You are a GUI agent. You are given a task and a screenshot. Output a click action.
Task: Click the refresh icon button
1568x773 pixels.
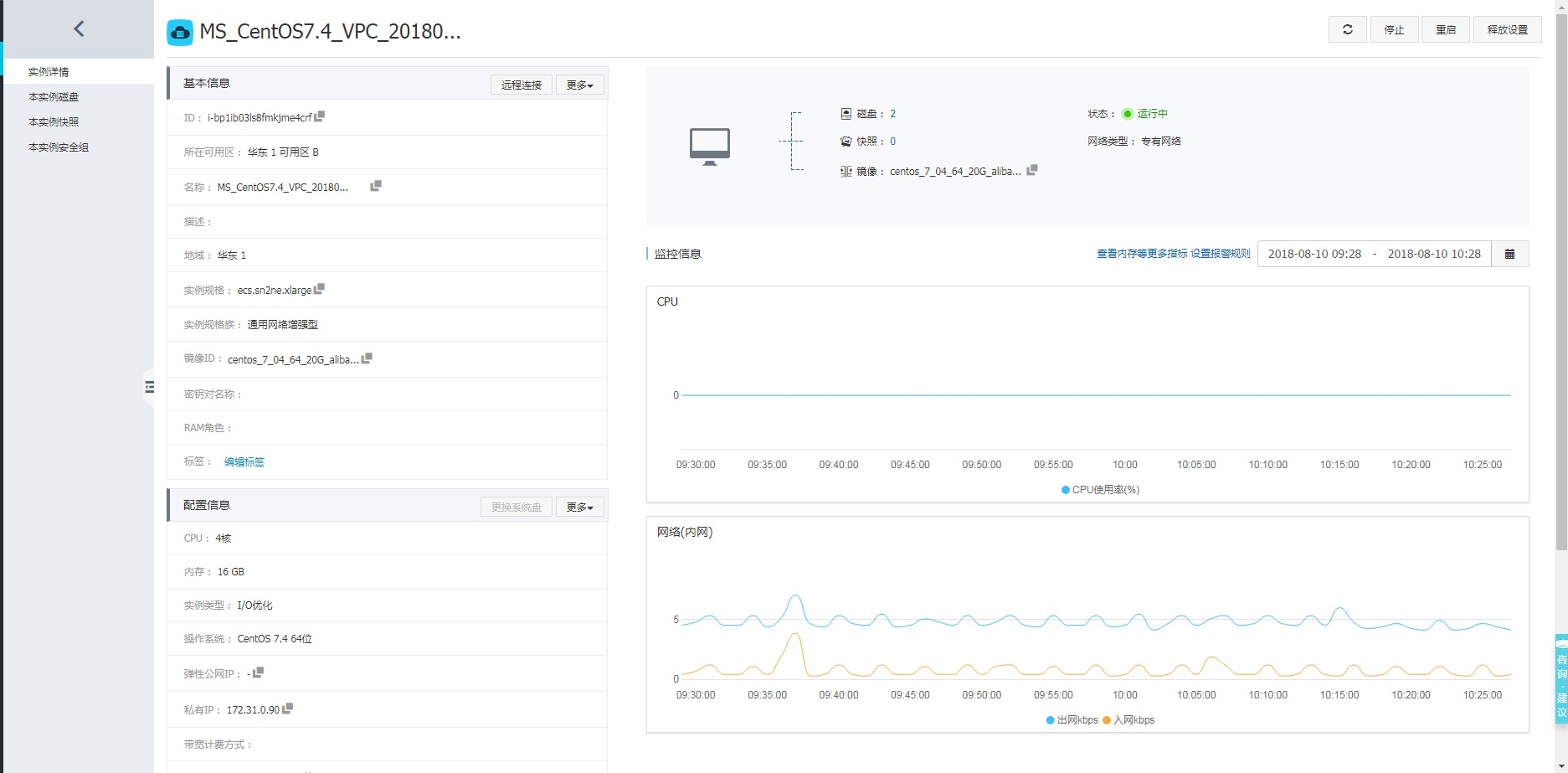pyautogui.click(x=1347, y=29)
